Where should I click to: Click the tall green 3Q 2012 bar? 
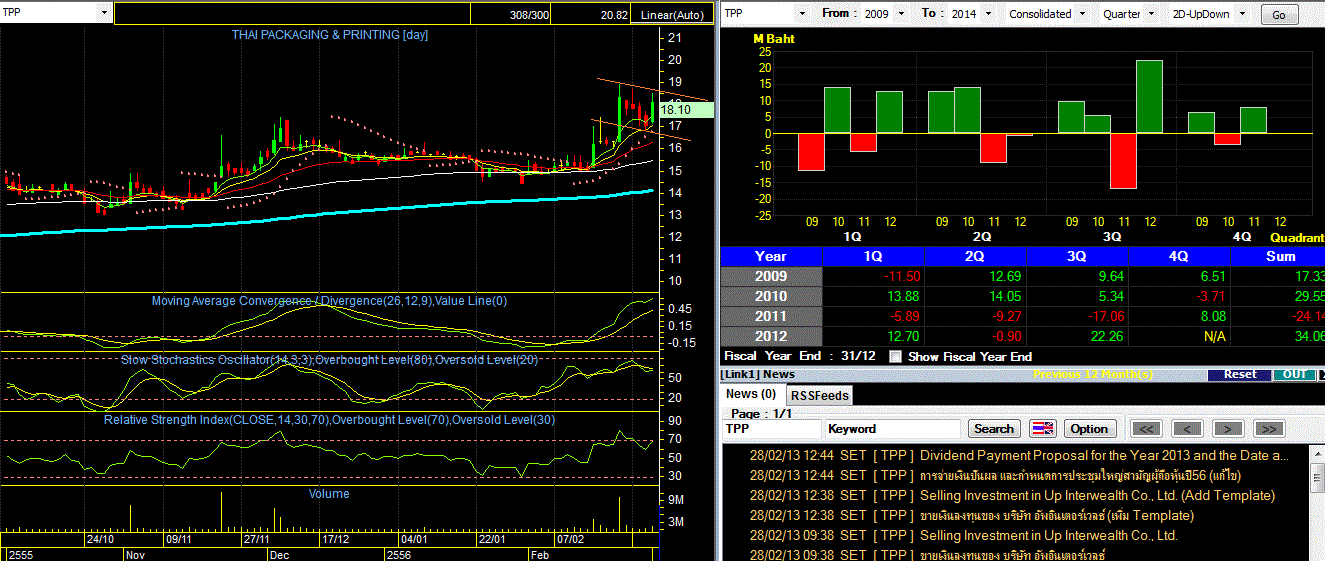(1150, 96)
